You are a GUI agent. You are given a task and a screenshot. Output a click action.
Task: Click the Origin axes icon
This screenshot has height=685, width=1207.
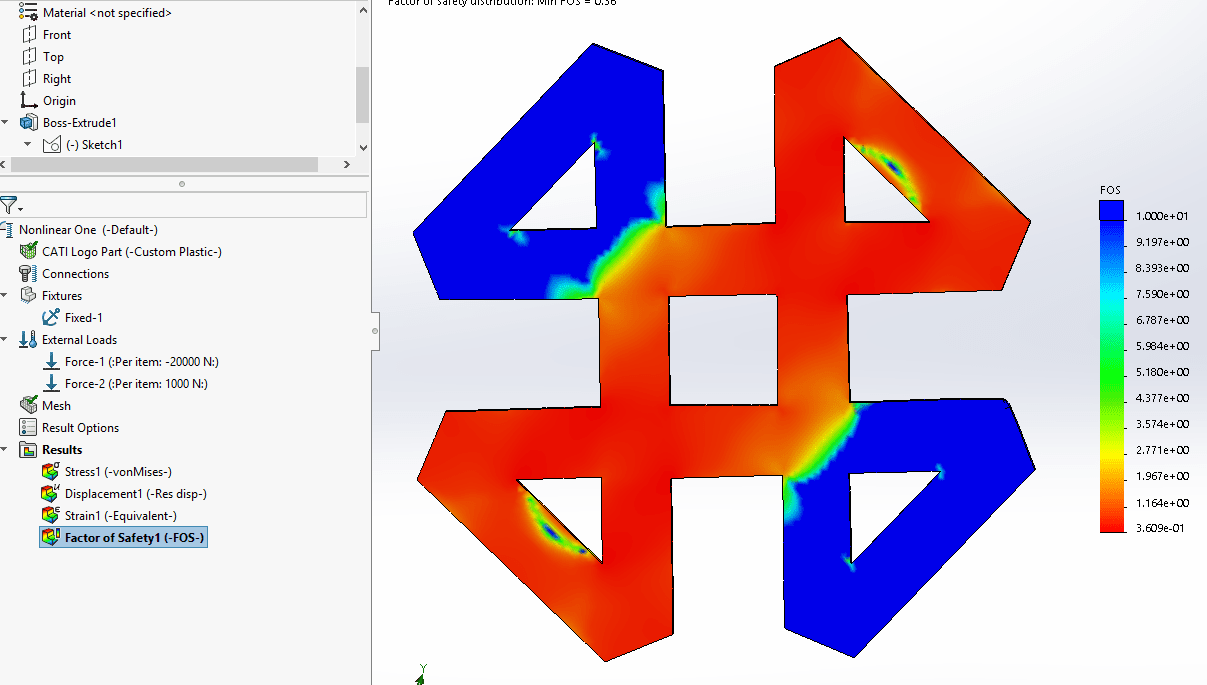[x=28, y=100]
